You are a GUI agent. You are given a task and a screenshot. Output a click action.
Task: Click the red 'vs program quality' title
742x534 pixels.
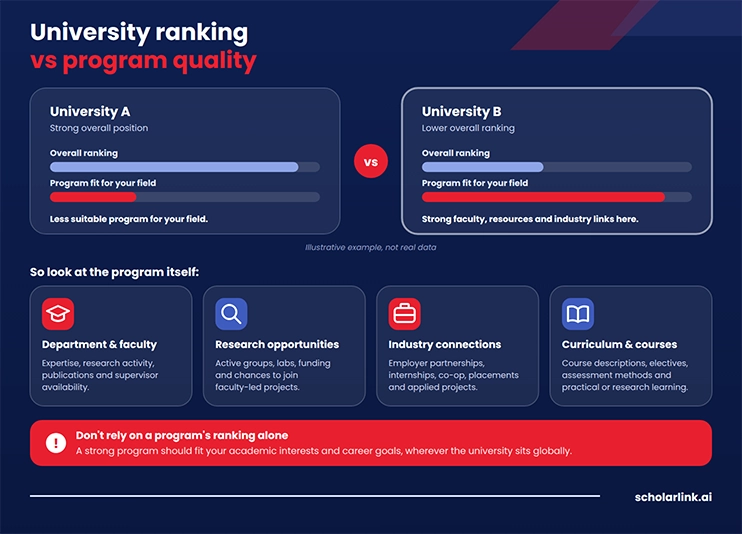pos(143,61)
